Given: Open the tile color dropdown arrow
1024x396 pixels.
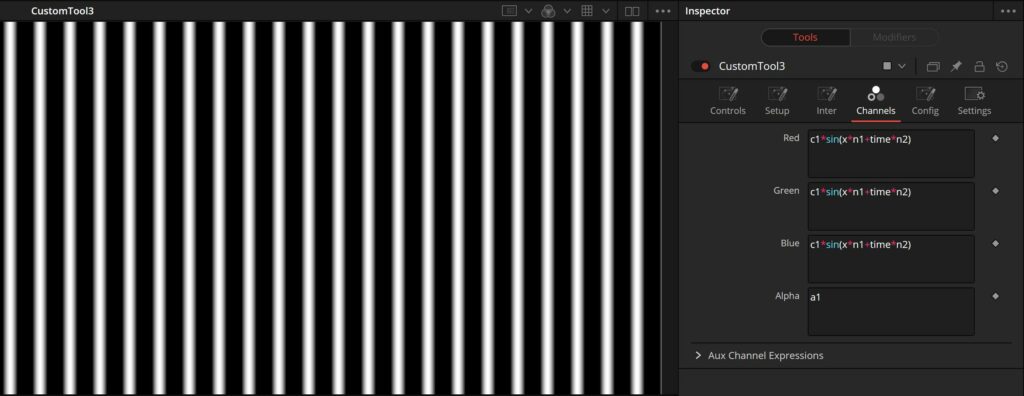Looking at the screenshot, I should click(902, 66).
